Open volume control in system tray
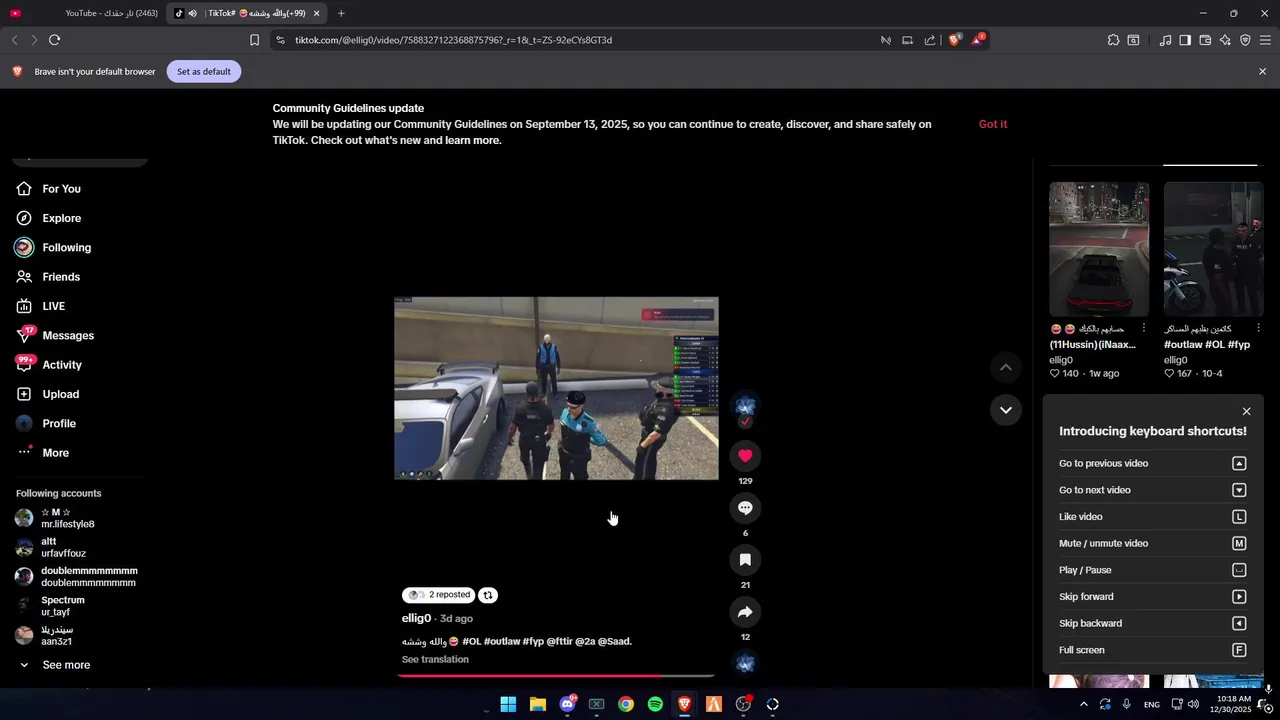This screenshot has width=1280, height=720. point(1193,704)
